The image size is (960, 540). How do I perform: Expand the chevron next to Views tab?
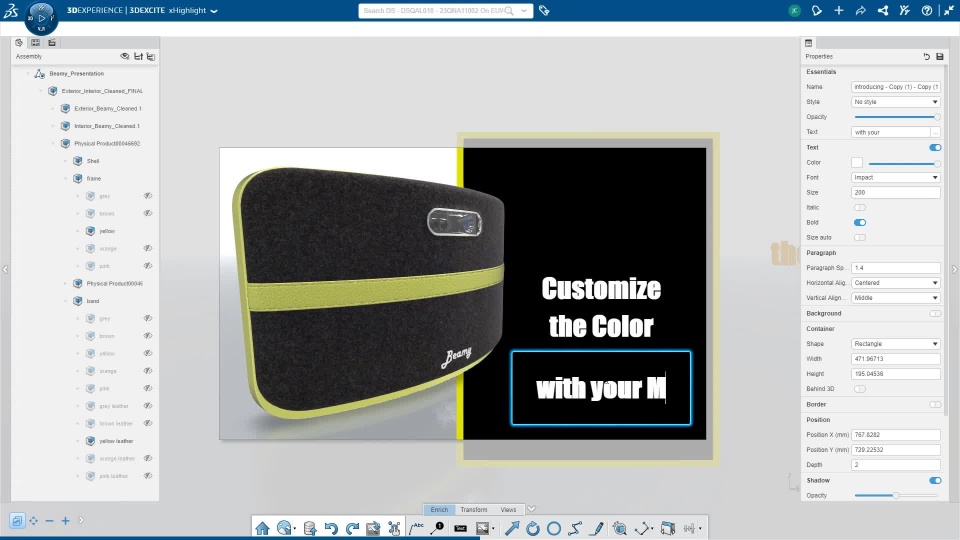point(531,509)
